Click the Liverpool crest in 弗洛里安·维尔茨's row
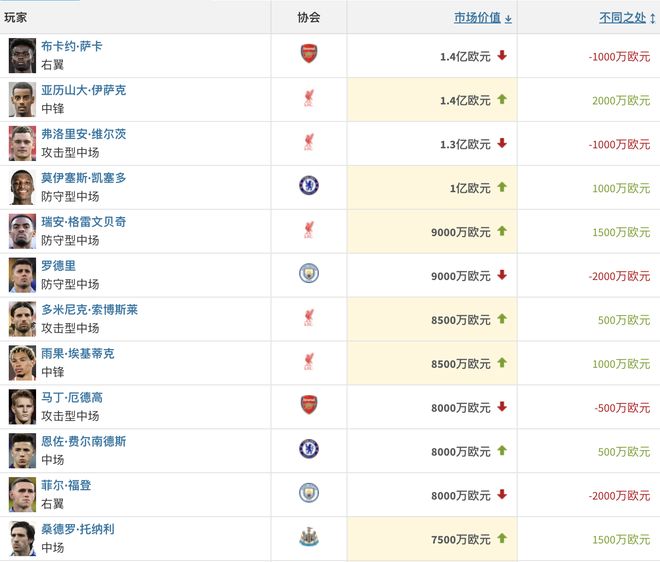This screenshot has width=660, height=562. pyautogui.click(x=309, y=142)
